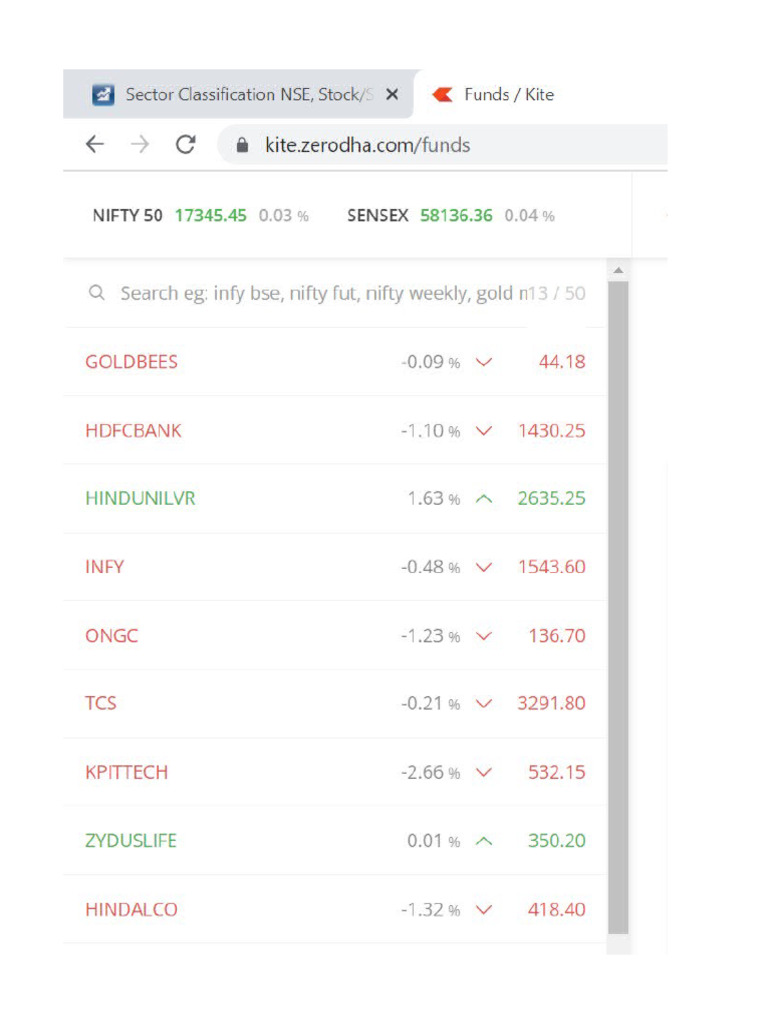Click the ZYDUSLIFE up chevron
The image size is (768, 1024).
pos(484,841)
